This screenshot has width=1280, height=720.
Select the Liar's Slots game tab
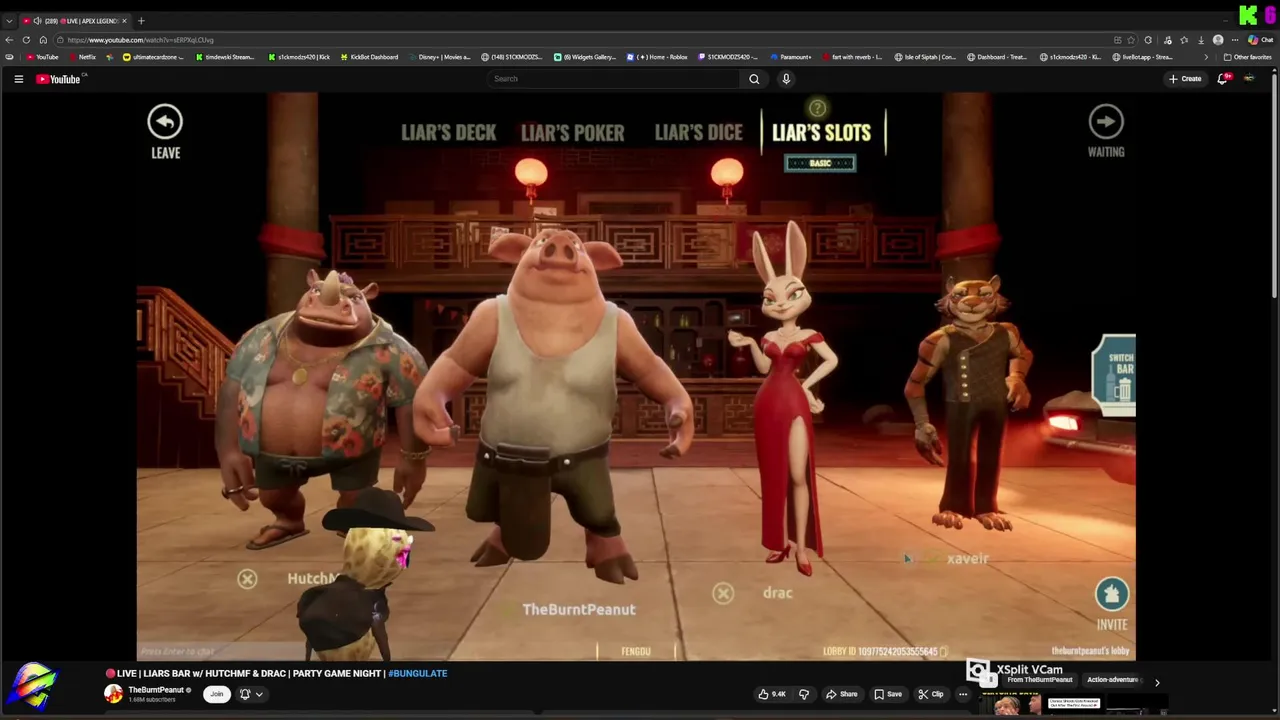(x=821, y=132)
